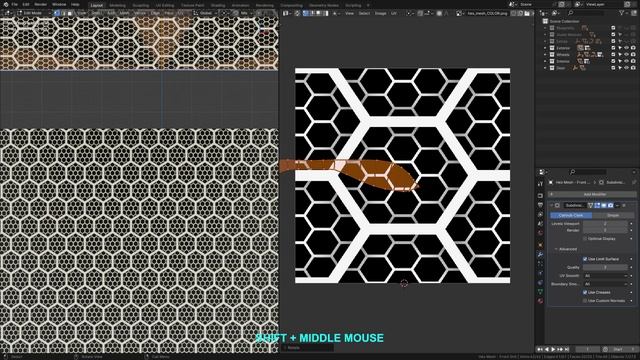Open the File menu
Image resolution: width=640 pixels, height=360 pixels.
[x=15, y=4]
